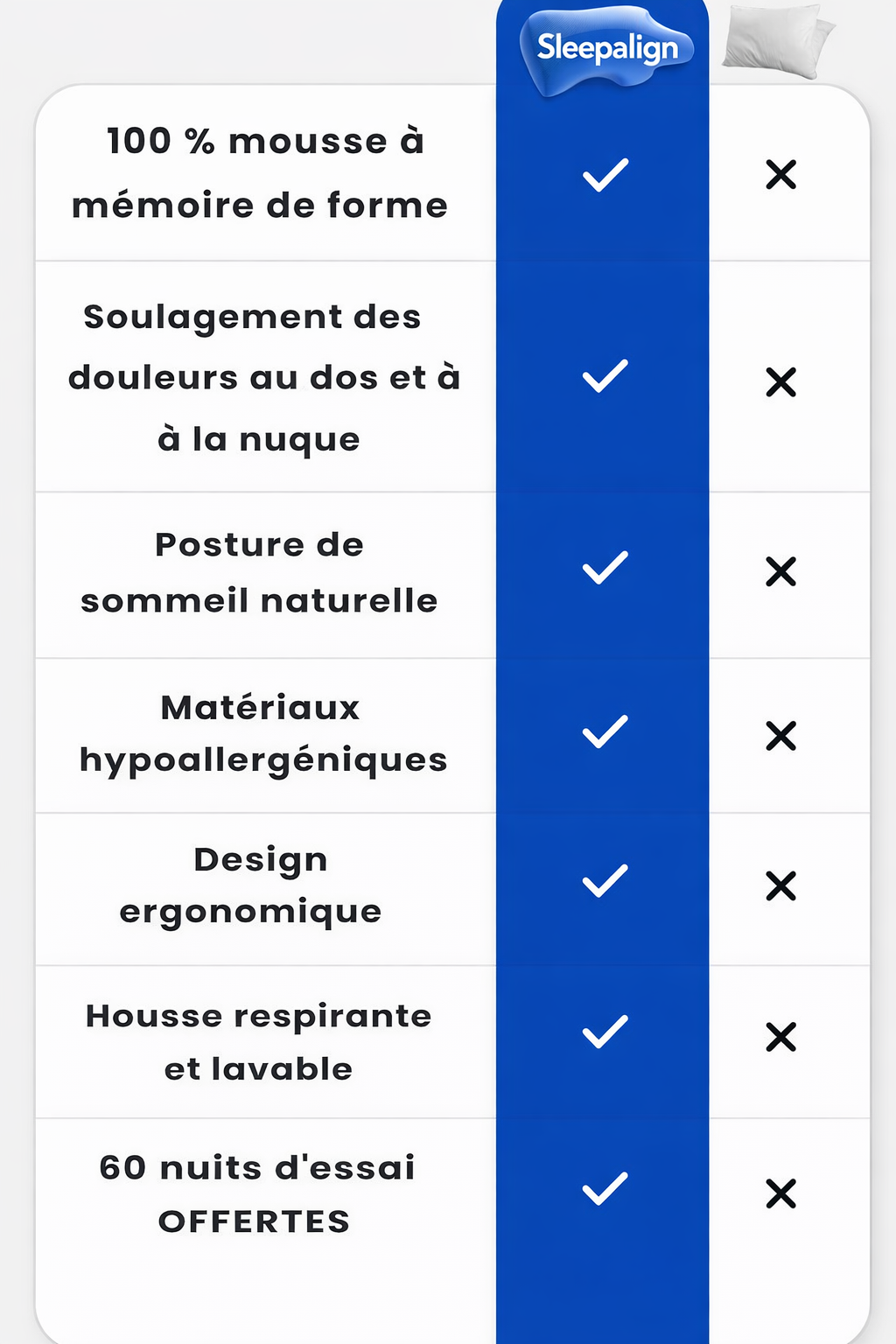Screen dimensions: 896x1344
Task: Click the '100 % mousse à mémoire de forme' text
Action: 261,173
